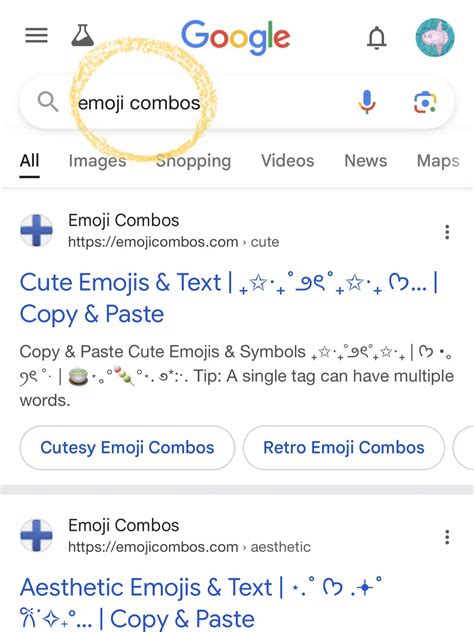Open Aesthetic Emojis & Text result link
The height and width of the screenshot is (632, 474).
(x=201, y=602)
